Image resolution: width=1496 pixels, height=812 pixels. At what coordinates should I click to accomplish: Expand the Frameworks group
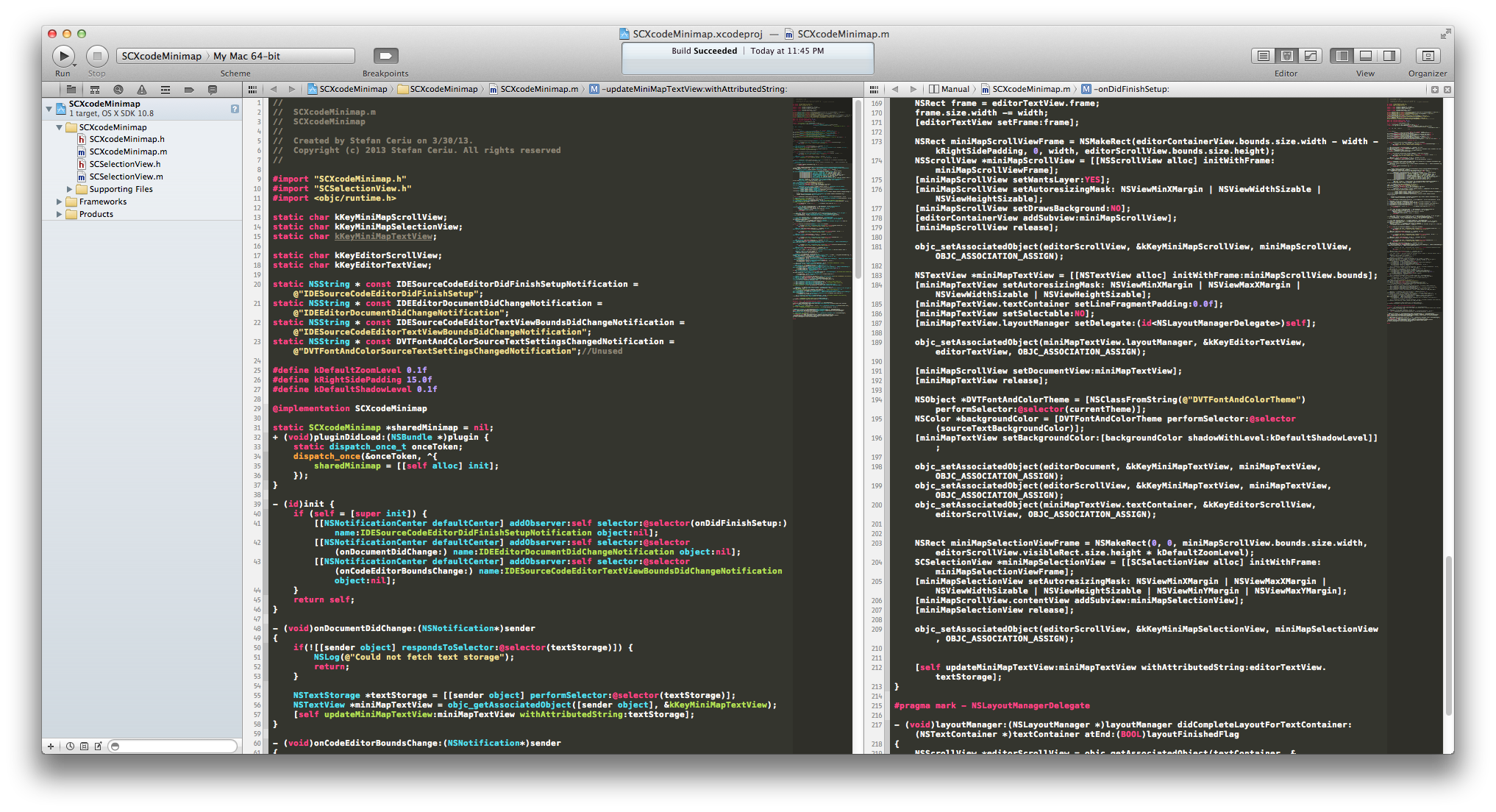60,202
